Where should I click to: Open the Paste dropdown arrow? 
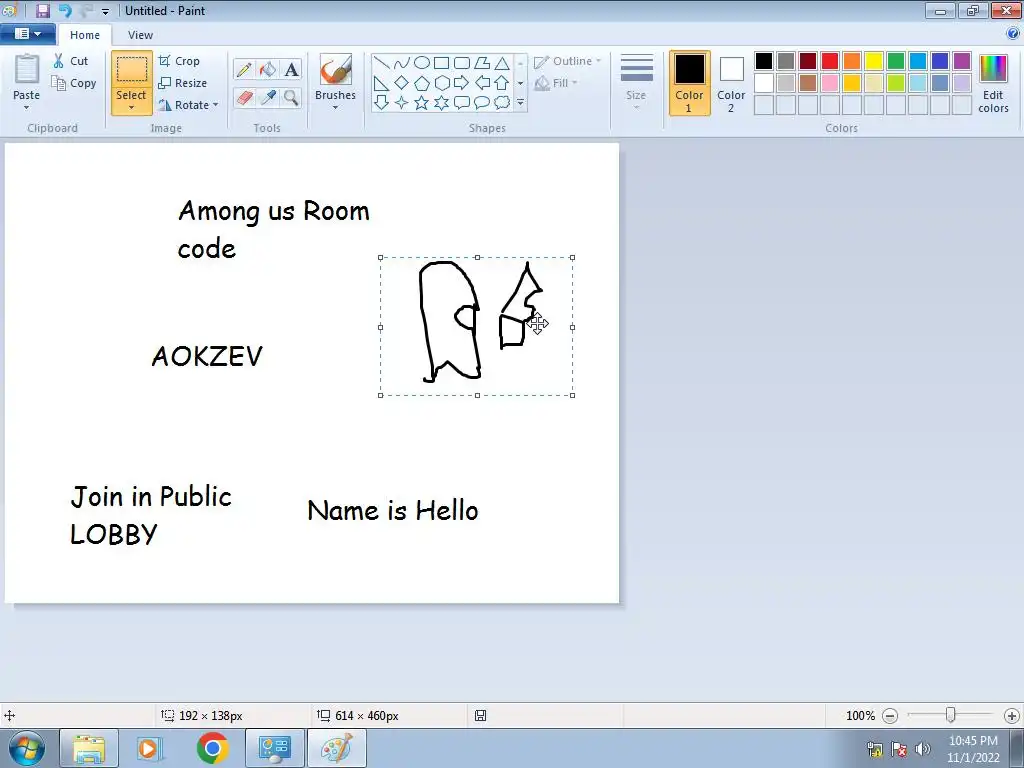coord(27,108)
